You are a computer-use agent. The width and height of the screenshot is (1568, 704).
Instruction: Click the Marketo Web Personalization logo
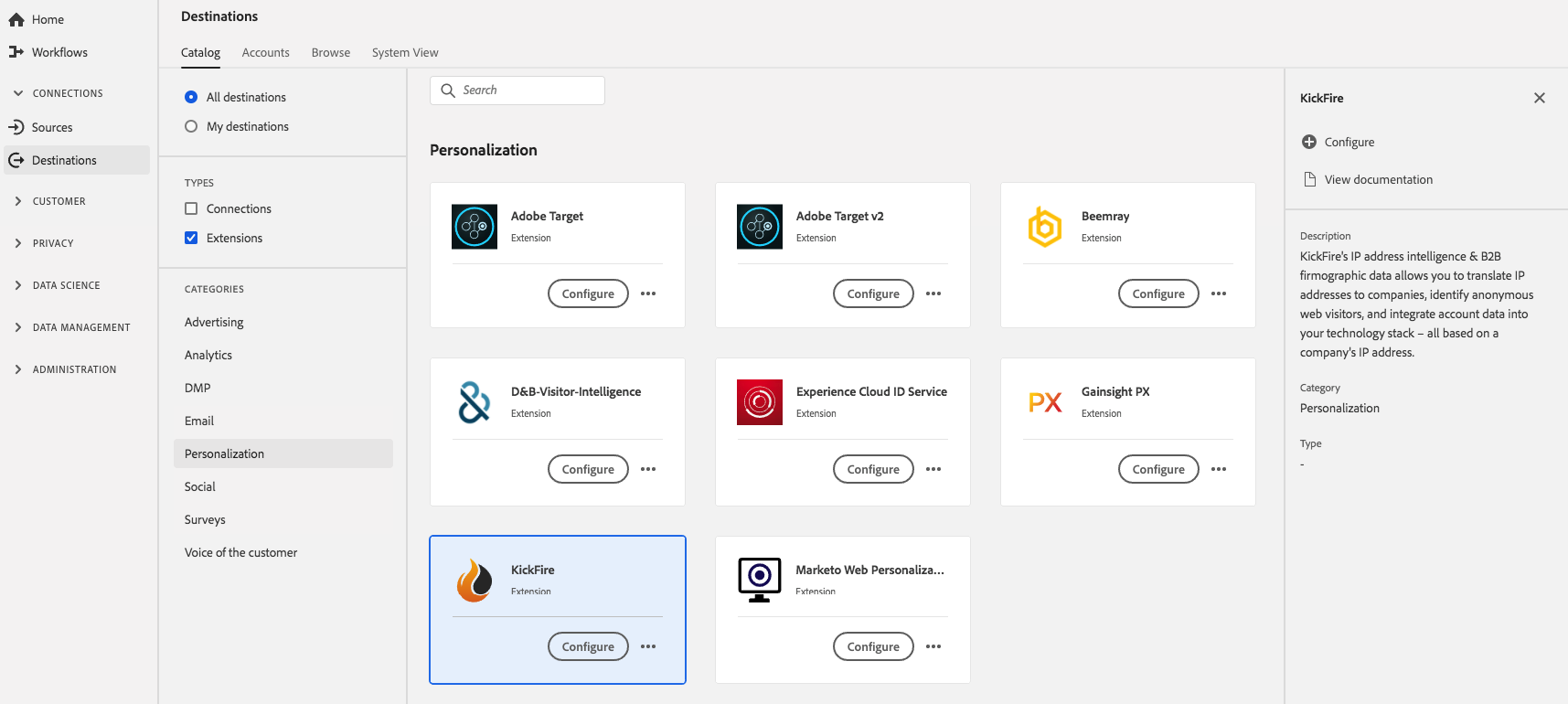click(760, 581)
